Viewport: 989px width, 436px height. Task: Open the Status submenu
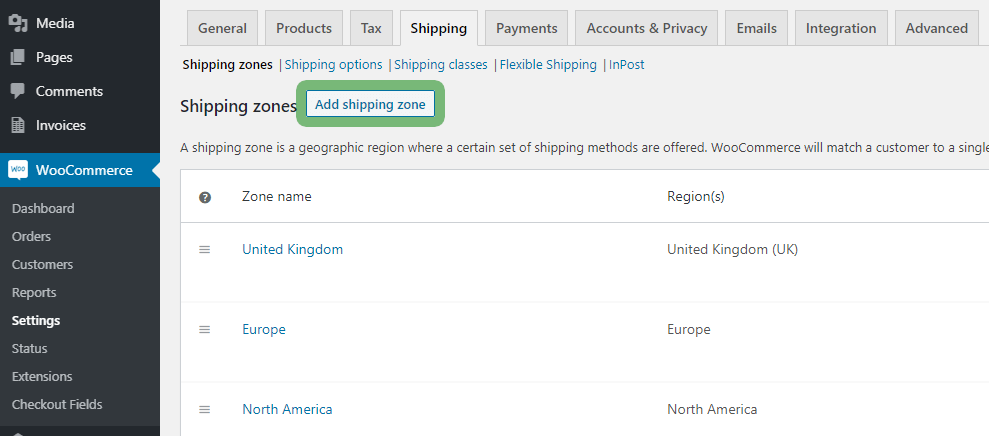30,348
